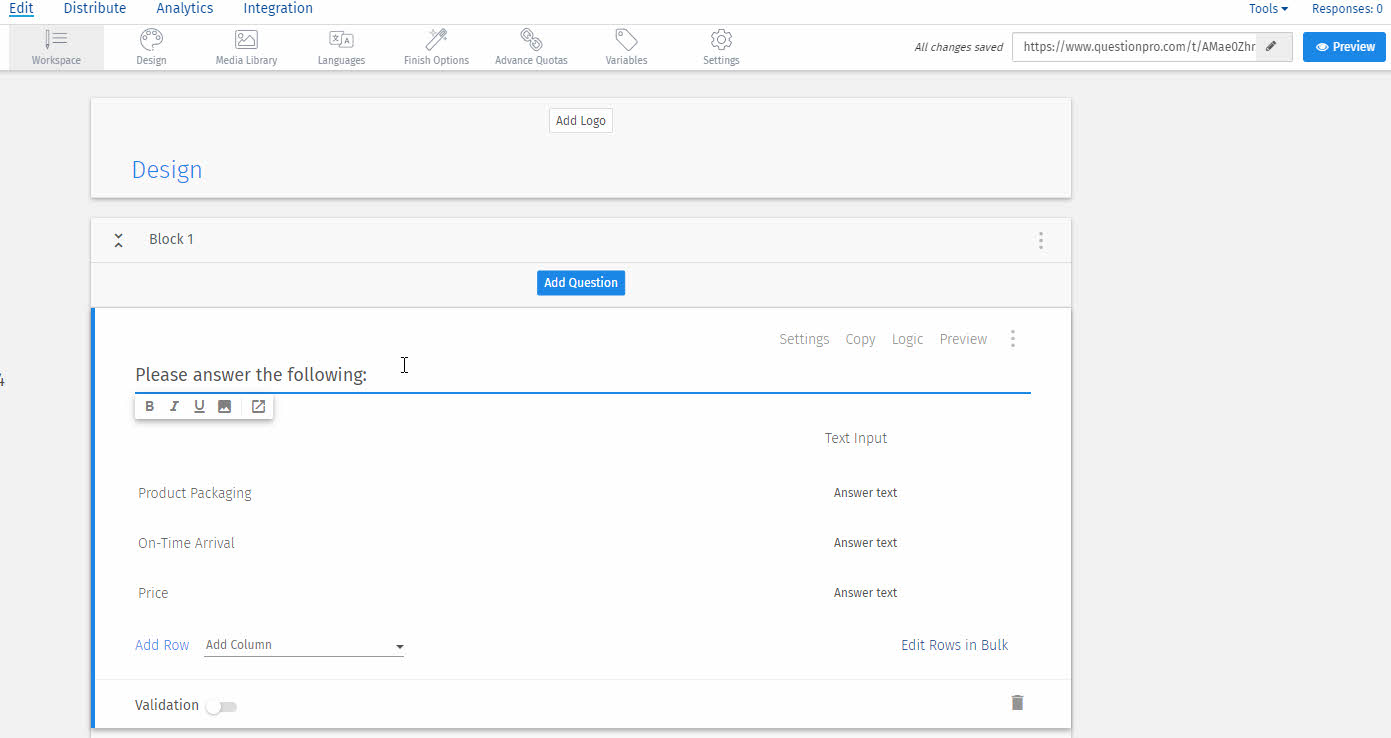Screen dimensions: 1391x738
Task: Open Finish Options wand icon
Action: (x=436, y=40)
